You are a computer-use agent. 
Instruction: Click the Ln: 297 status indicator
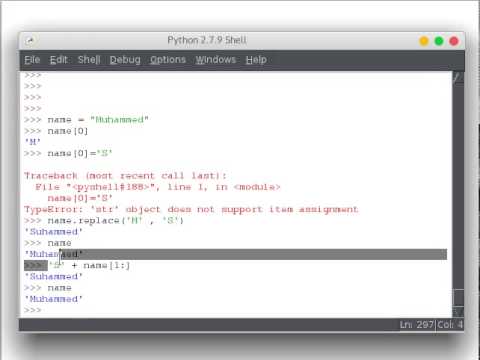pos(417,325)
